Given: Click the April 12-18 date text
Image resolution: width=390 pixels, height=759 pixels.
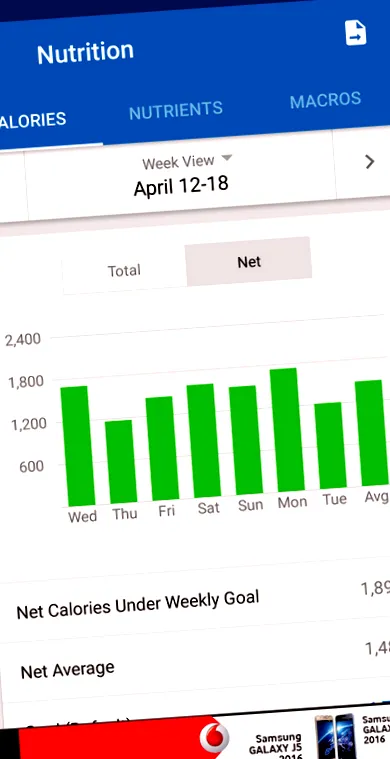Looking at the screenshot, I should pos(181,186).
